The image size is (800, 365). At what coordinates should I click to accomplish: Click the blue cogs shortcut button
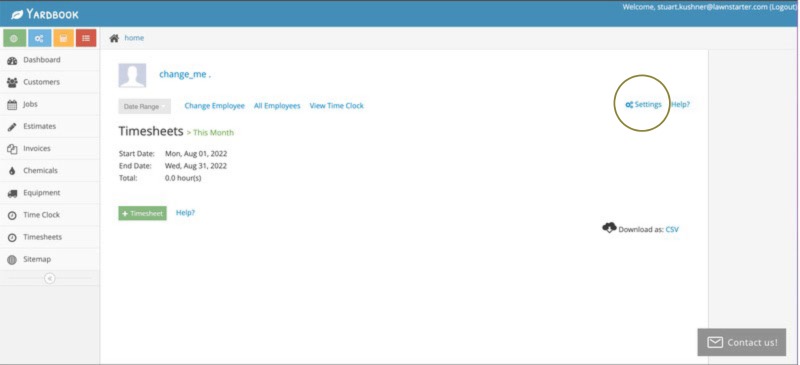tap(39, 38)
